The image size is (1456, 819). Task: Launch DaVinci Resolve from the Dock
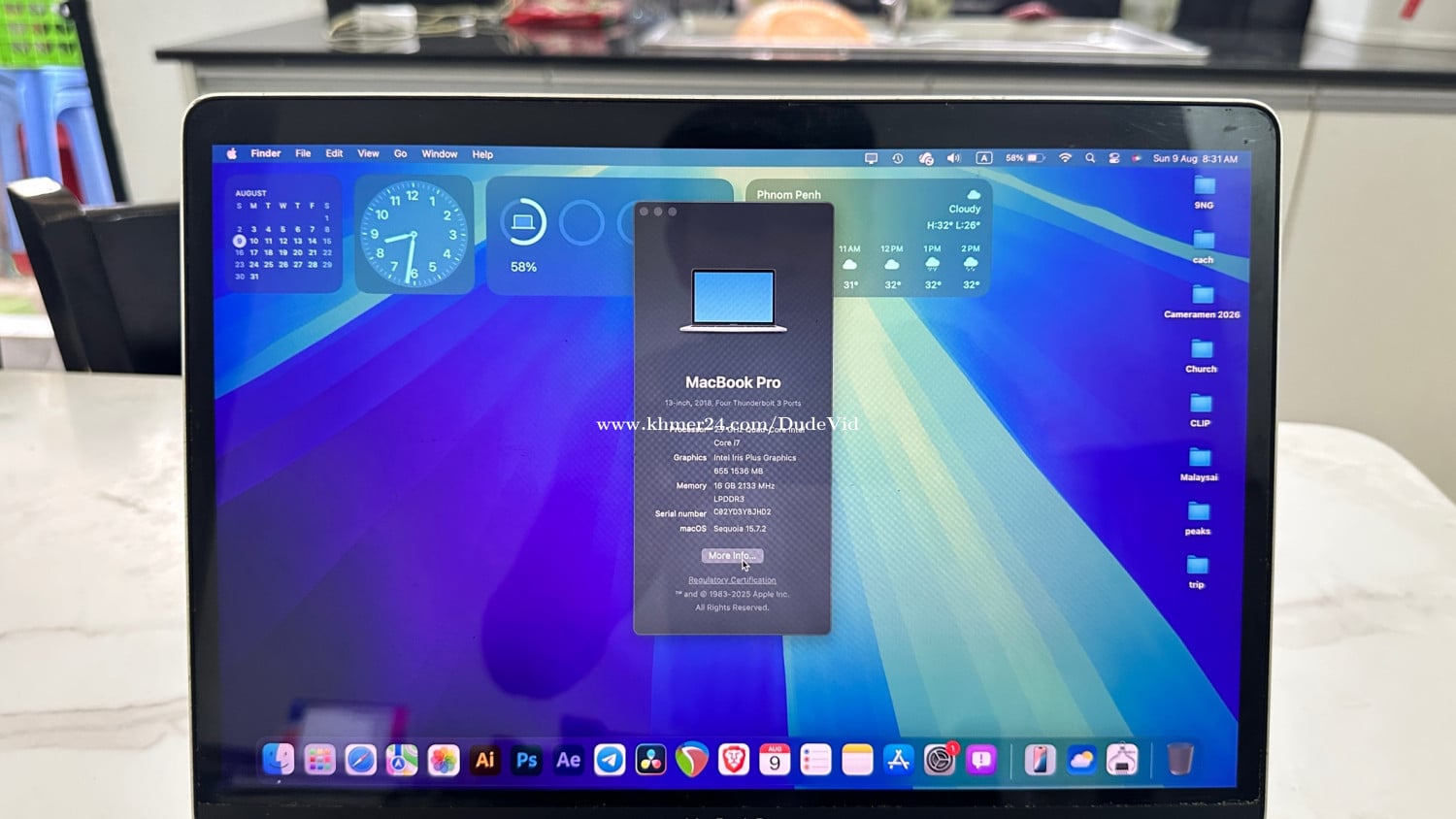[x=650, y=760]
